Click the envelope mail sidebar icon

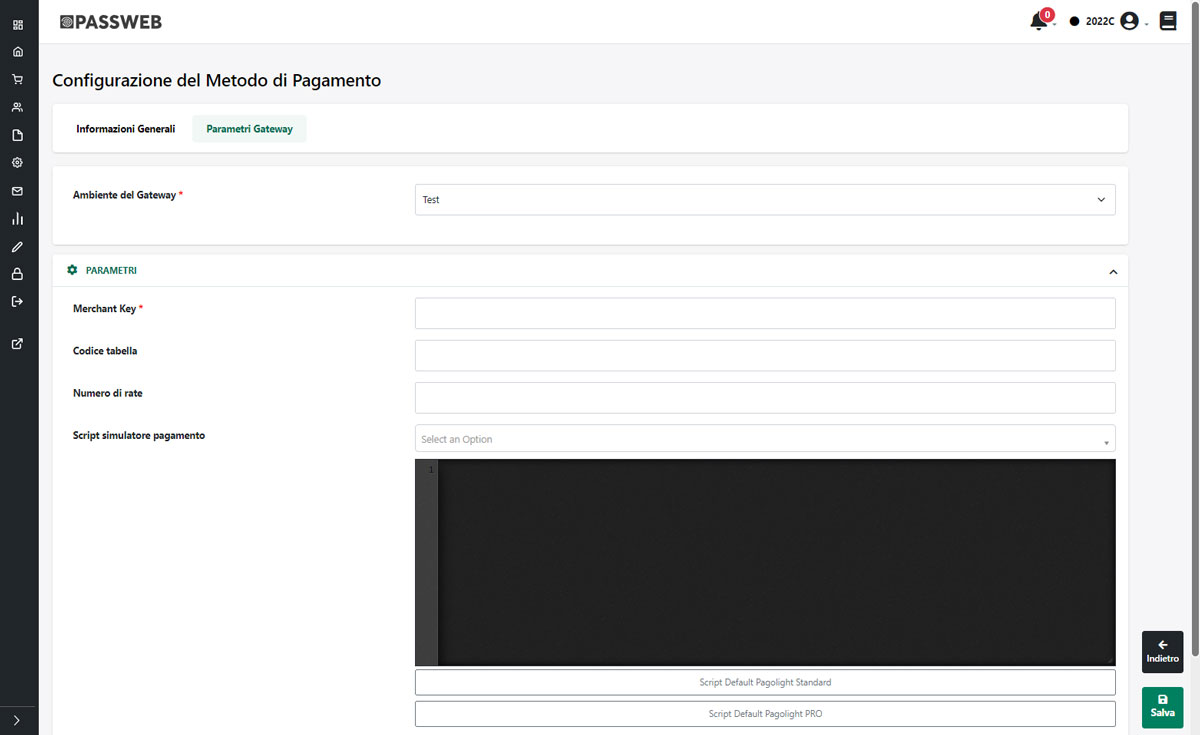pyautogui.click(x=17, y=191)
